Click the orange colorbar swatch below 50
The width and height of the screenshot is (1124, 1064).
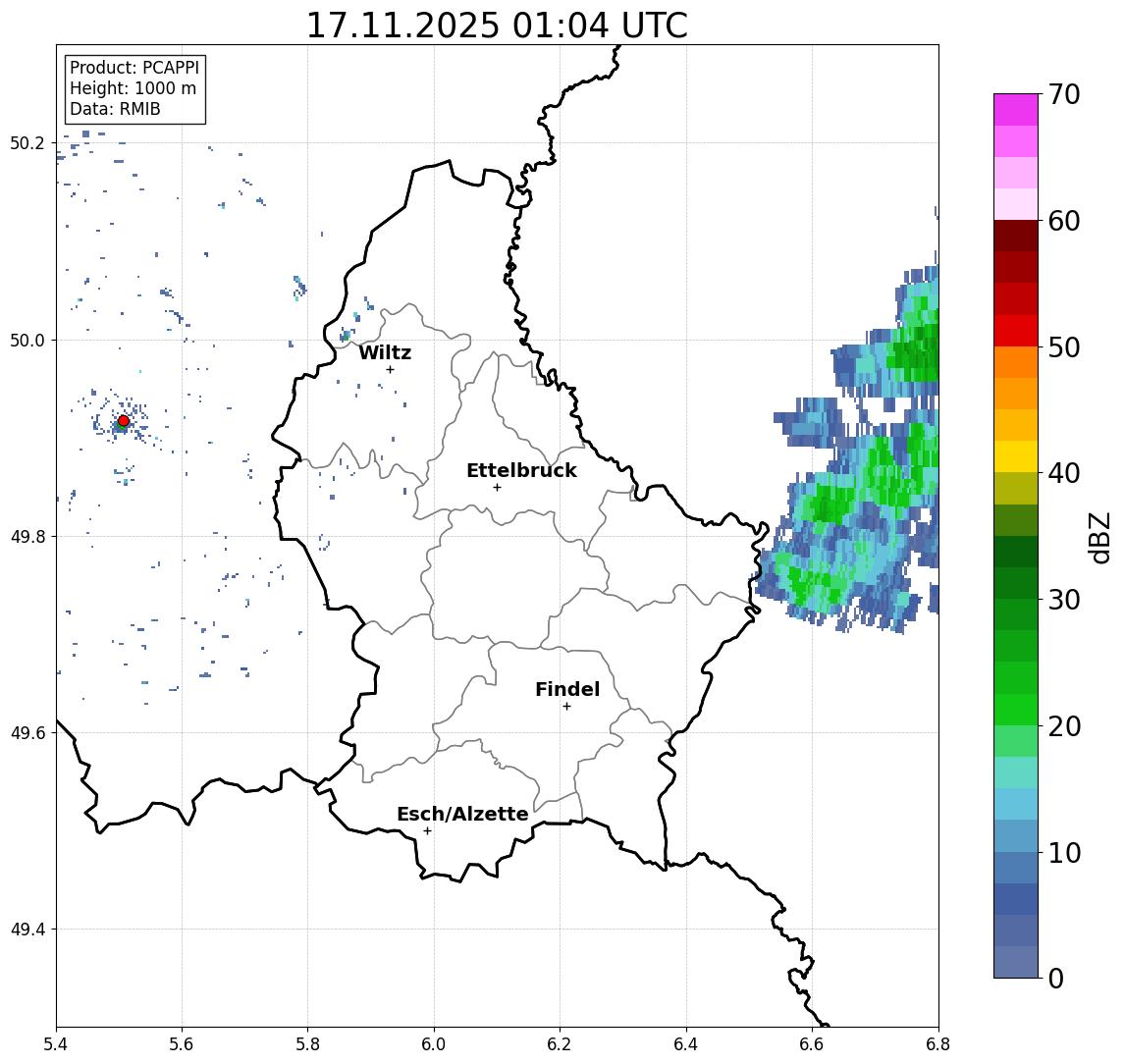(1016, 362)
